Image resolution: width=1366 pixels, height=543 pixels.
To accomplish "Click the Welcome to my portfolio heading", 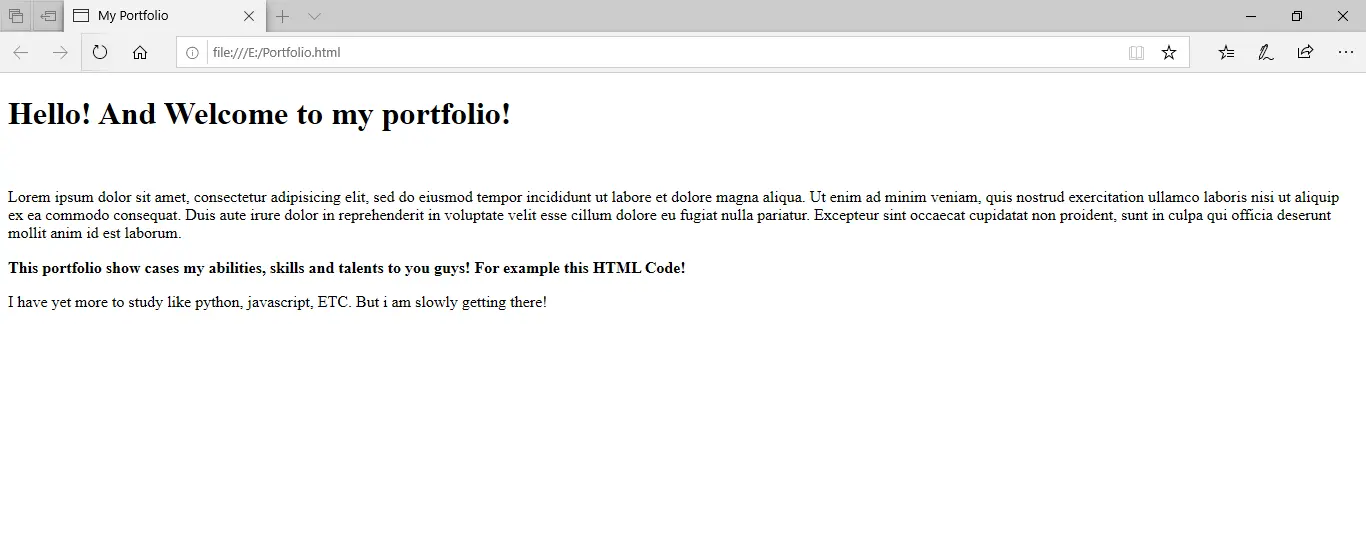I will pos(259,114).
